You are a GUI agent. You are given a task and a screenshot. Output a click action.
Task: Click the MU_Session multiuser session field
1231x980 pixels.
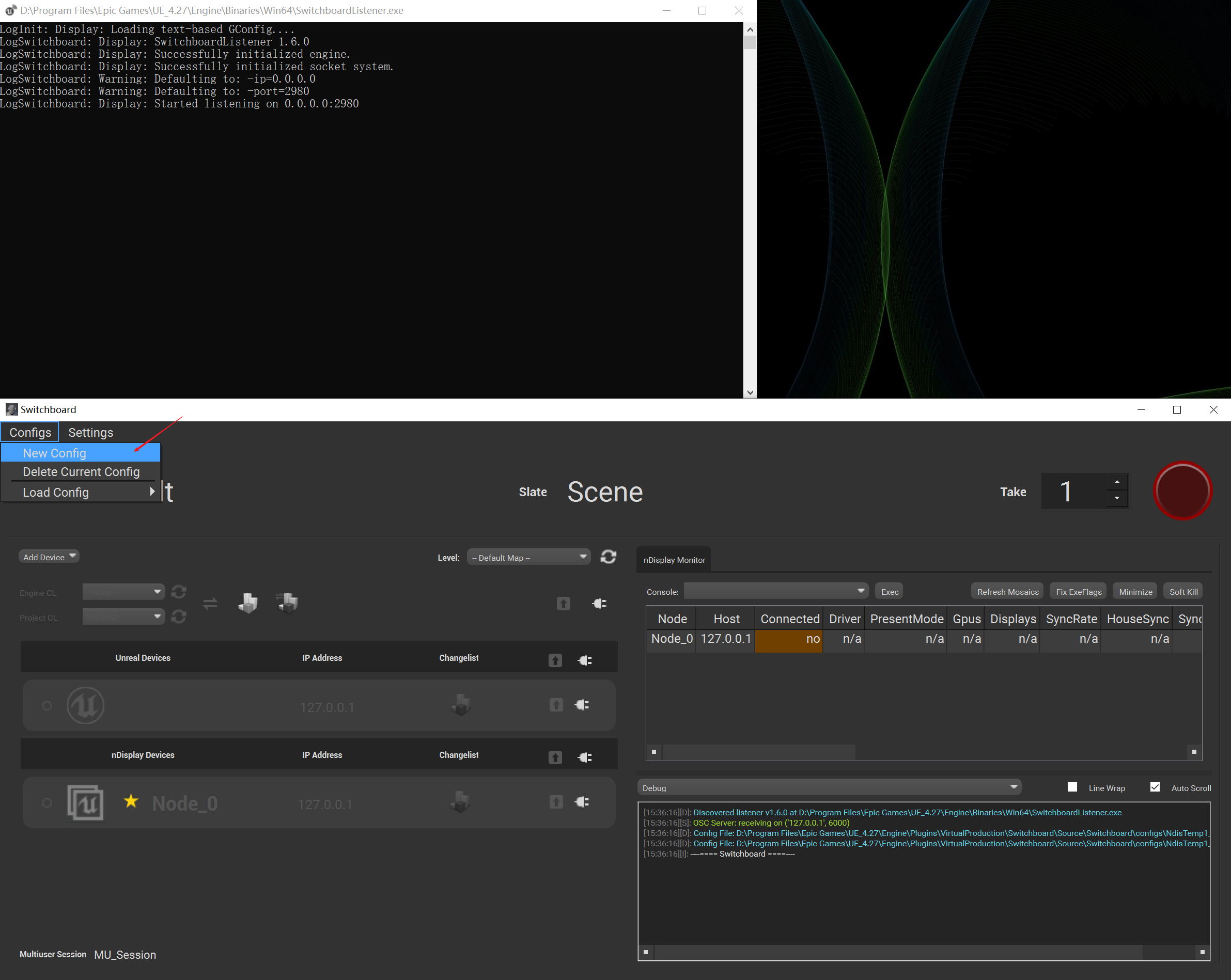tap(125, 954)
